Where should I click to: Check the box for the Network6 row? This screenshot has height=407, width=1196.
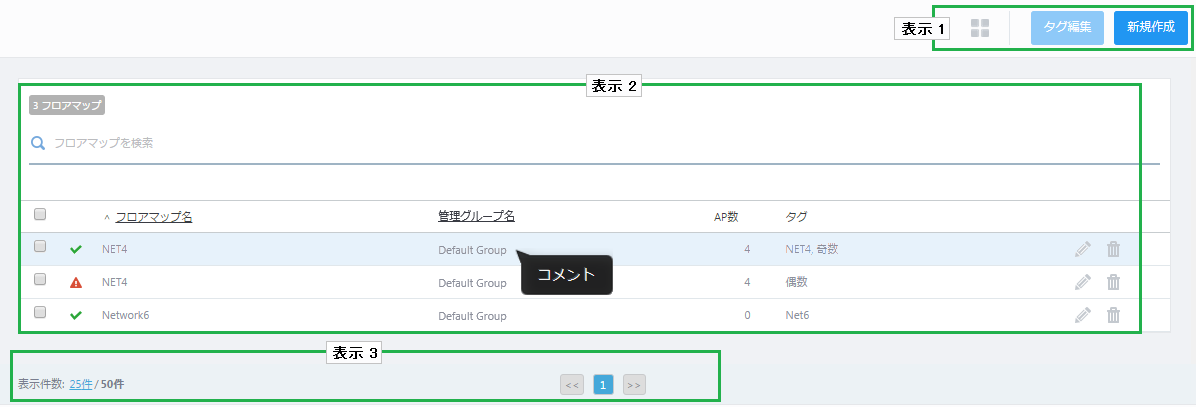pyautogui.click(x=40, y=312)
